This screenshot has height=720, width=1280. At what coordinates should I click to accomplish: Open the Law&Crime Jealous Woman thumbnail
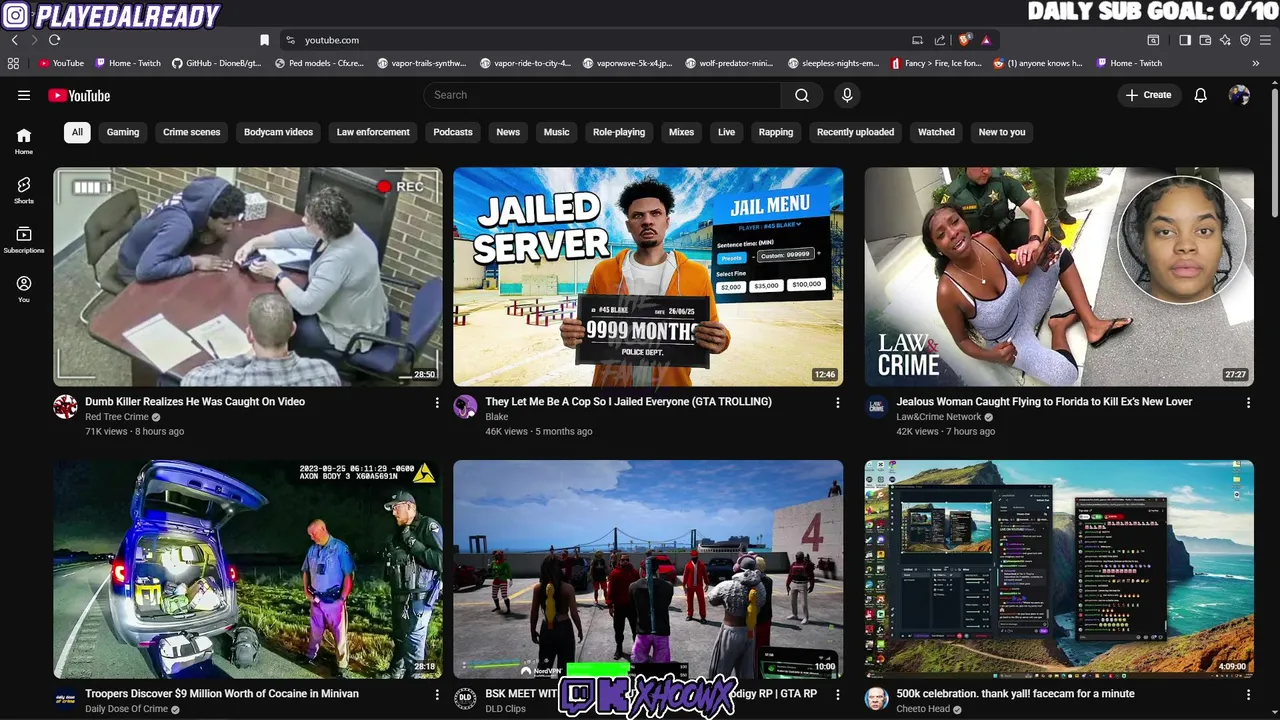pyautogui.click(x=1059, y=277)
